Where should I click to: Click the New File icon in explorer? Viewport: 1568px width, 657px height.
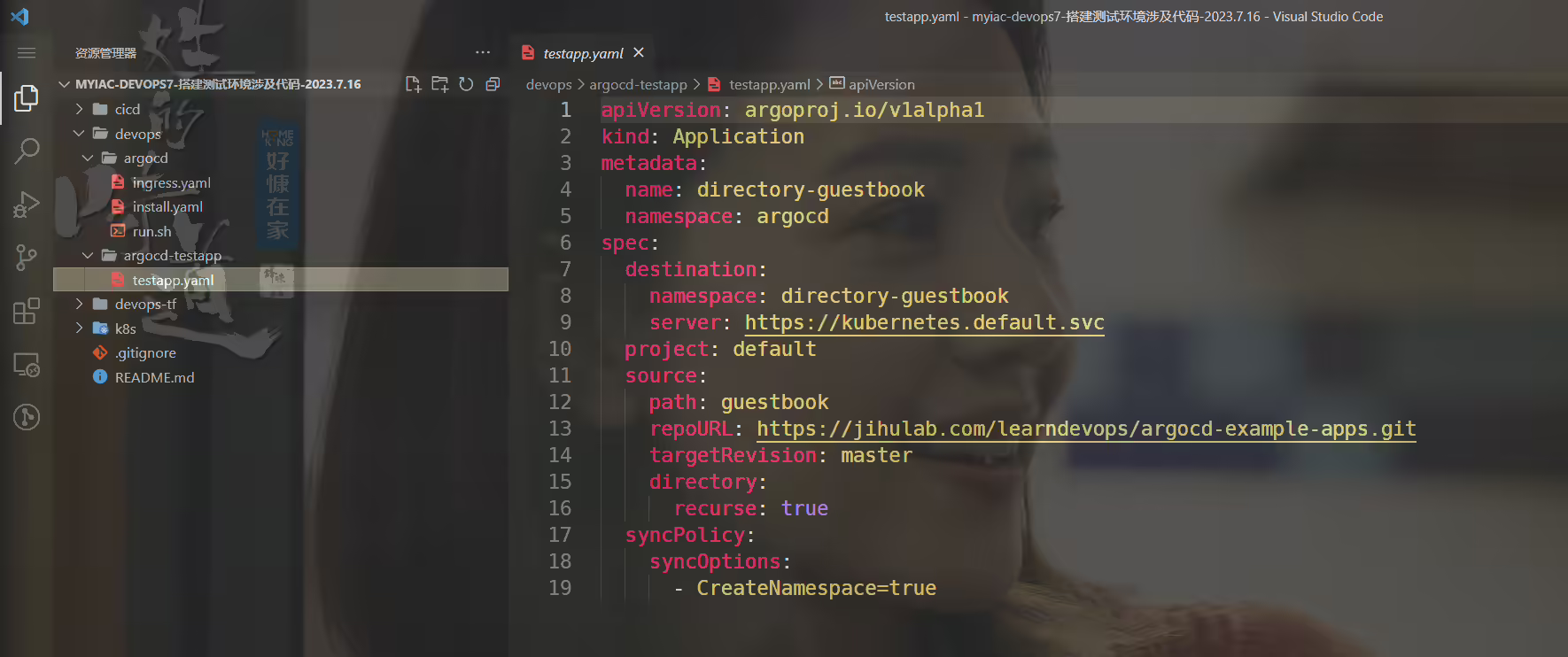pos(413,84)
